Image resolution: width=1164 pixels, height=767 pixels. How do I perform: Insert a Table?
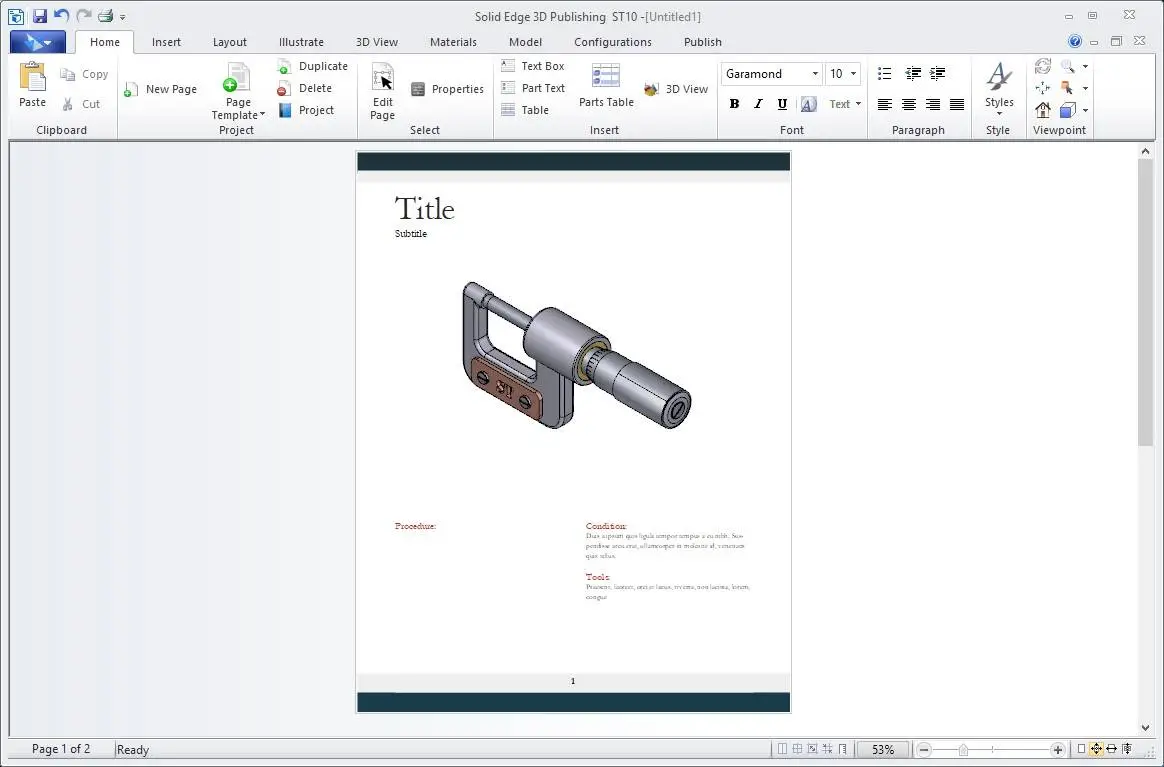click(x=525, y=110)
